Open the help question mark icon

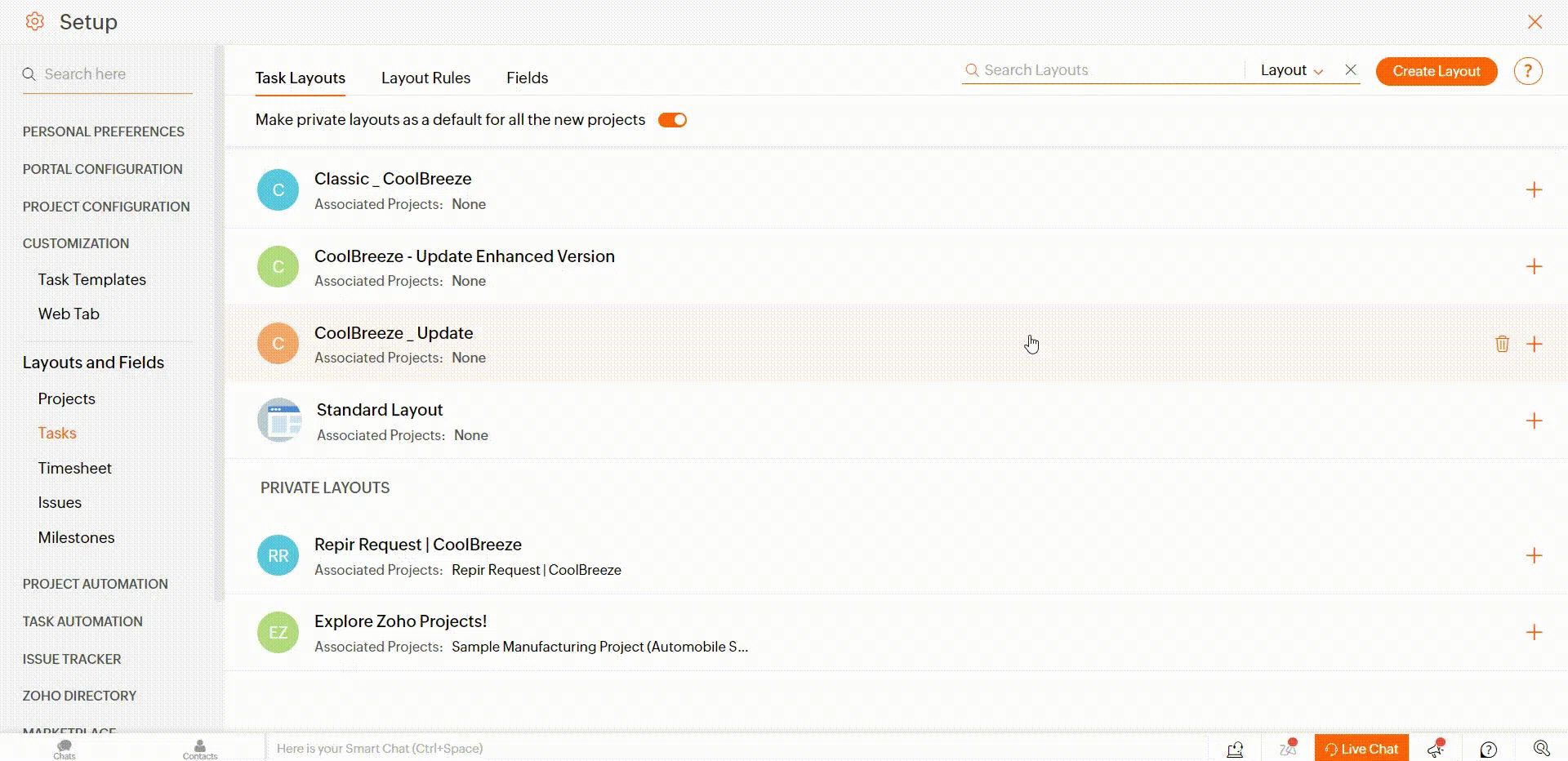click(1527, 71)
